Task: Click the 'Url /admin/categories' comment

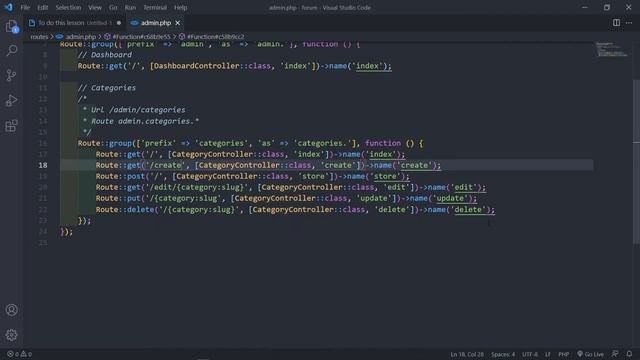Action: 138,110
